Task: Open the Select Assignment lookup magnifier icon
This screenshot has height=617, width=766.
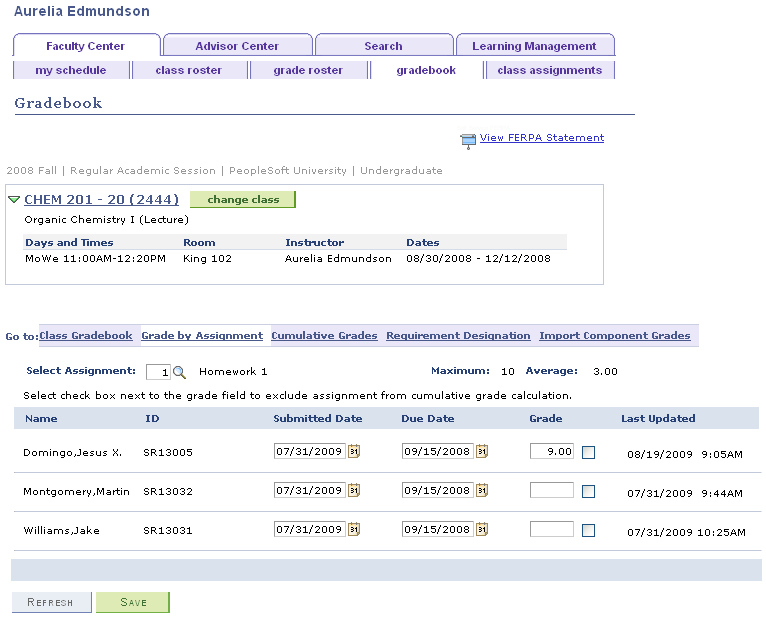Action: (x=179, y=372)
